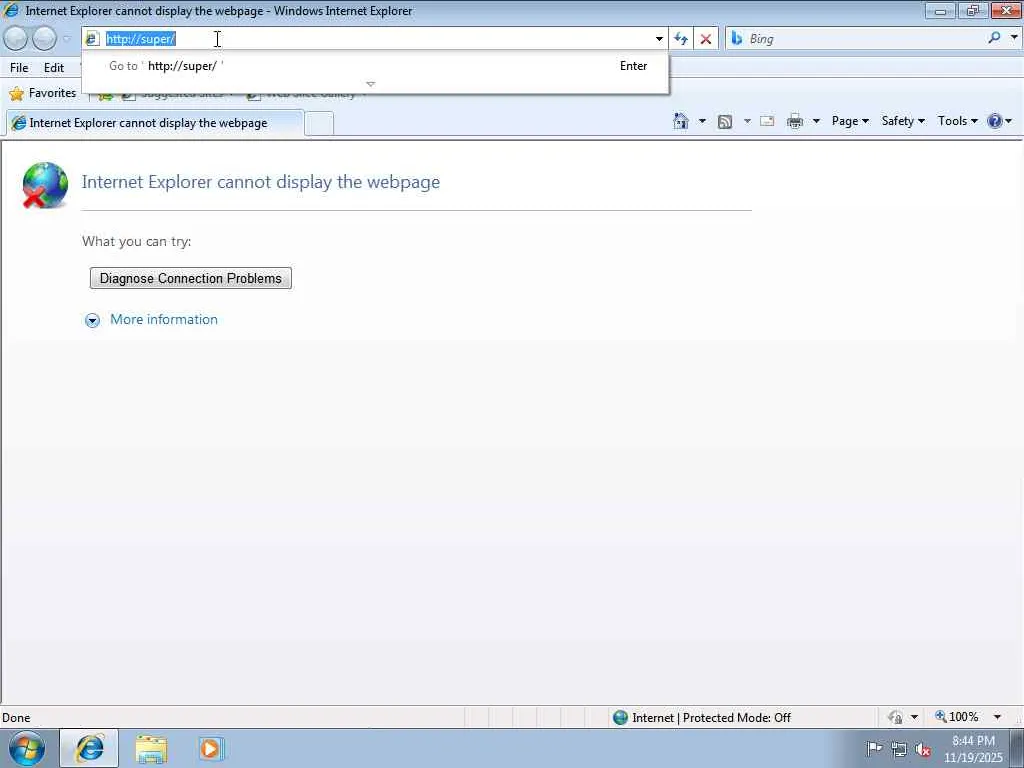Click the Back navigation button
This screenshot has width=1024, height=768.
(16, 39)
